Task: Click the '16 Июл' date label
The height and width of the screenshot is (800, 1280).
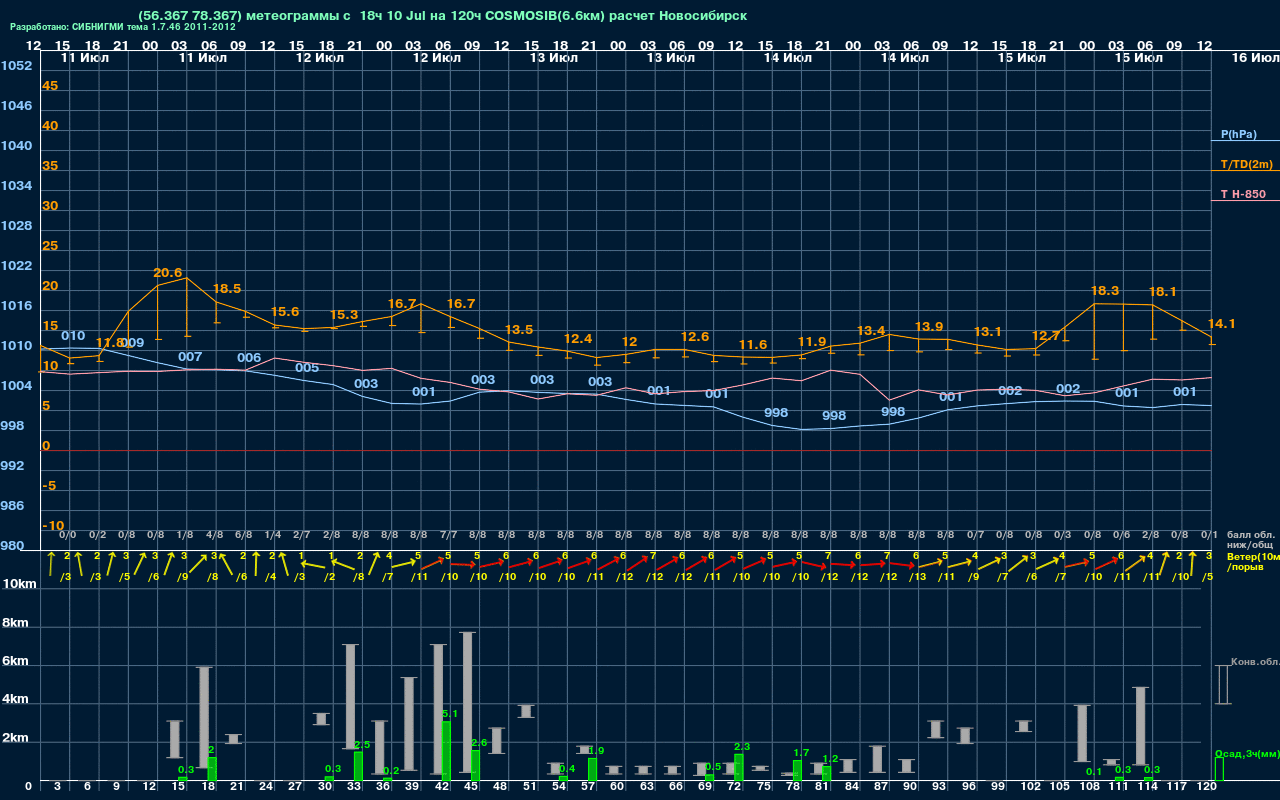Action: (x=1254, y=58)
